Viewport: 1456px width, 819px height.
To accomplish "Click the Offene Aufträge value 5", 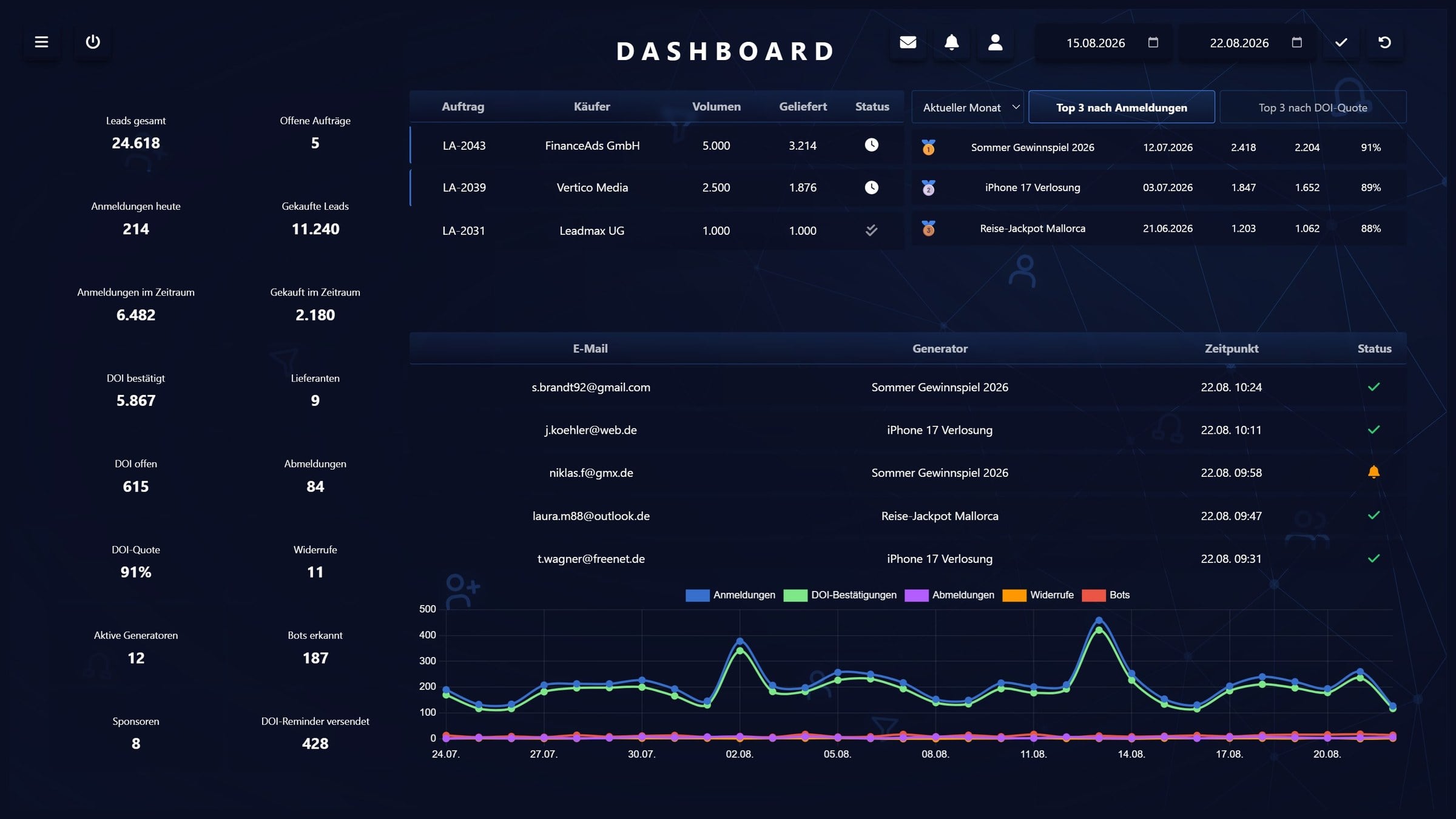I will coord(315,143).
